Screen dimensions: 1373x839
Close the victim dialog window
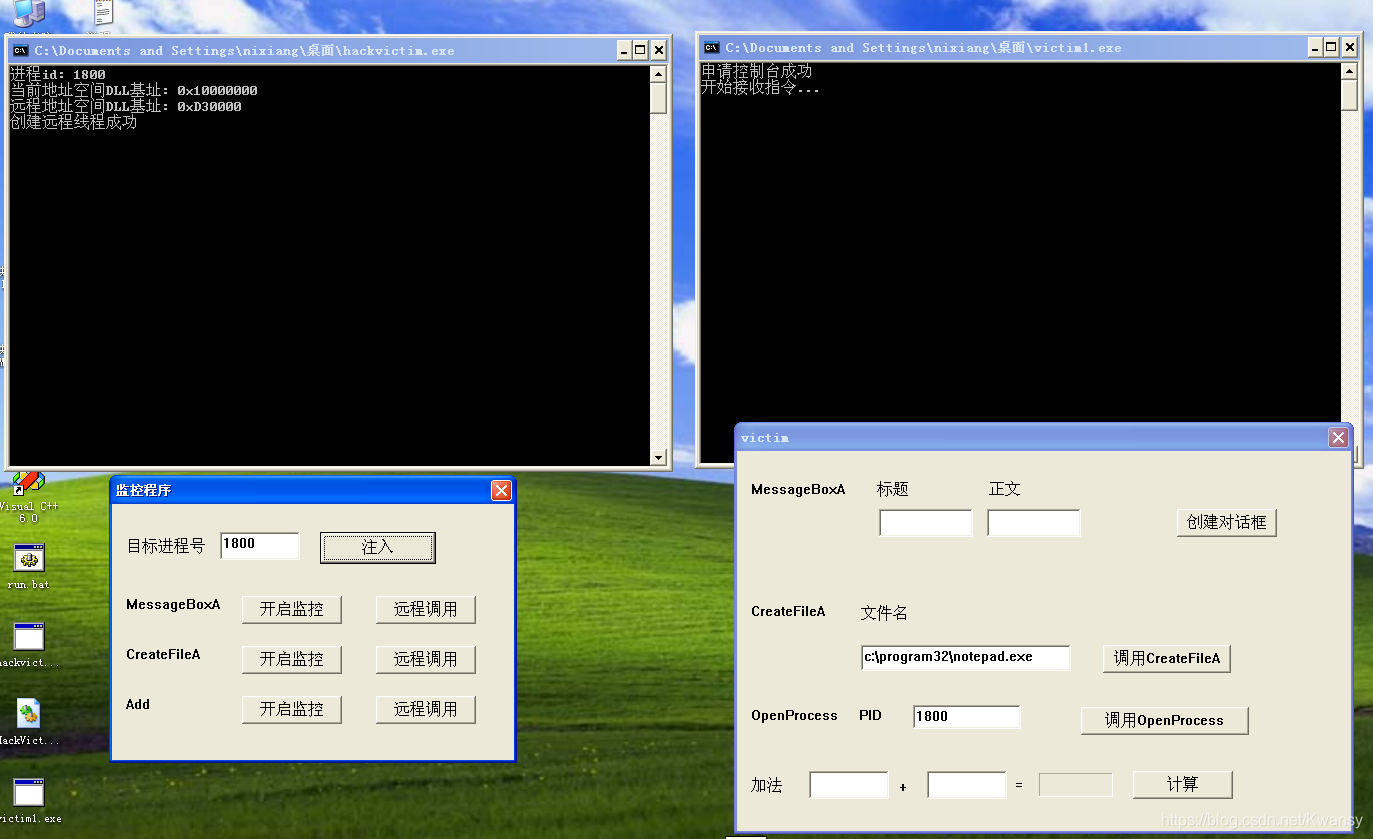pyautogui.click(x=1338, y=438)
